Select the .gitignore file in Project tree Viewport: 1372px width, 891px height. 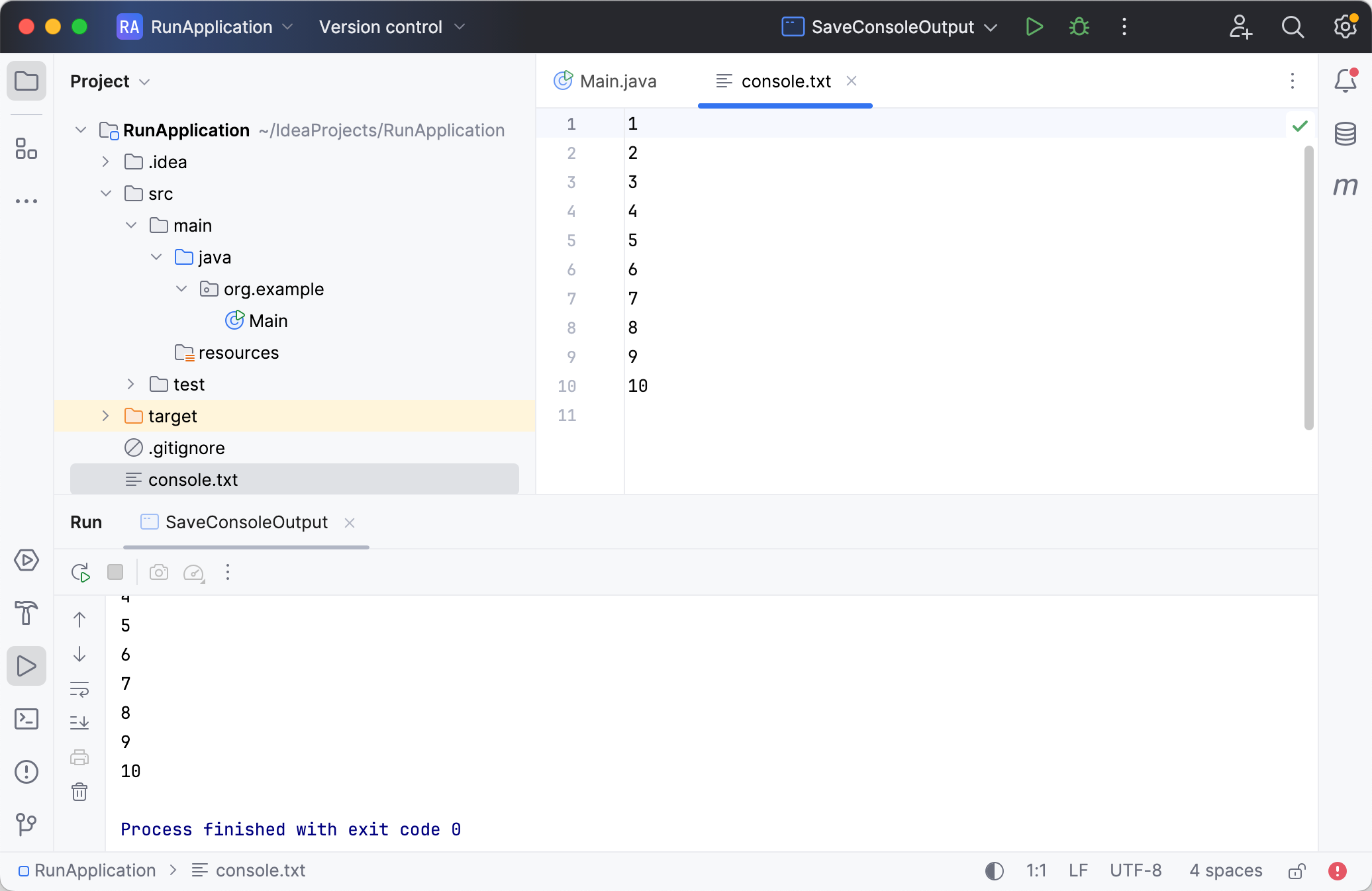(187, 447)
